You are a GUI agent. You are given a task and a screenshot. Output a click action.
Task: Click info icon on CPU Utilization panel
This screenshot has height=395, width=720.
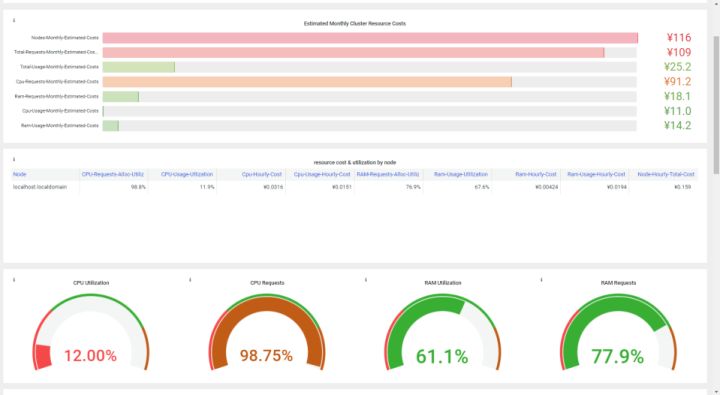click(14, 280)
